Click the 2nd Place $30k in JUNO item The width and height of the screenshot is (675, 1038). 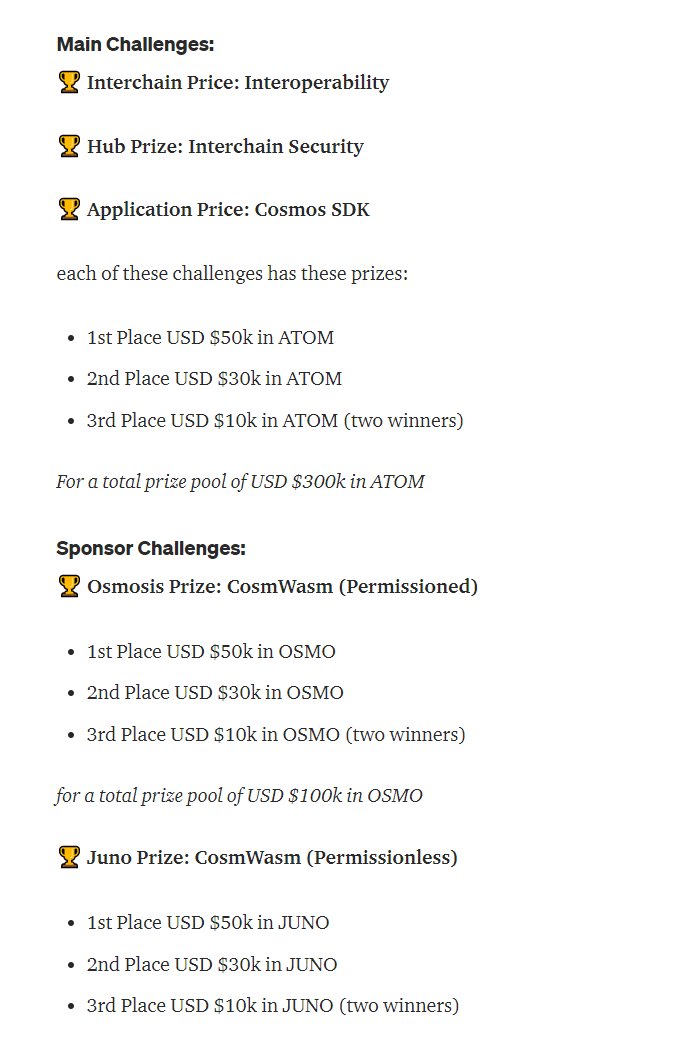coord(212,965)
